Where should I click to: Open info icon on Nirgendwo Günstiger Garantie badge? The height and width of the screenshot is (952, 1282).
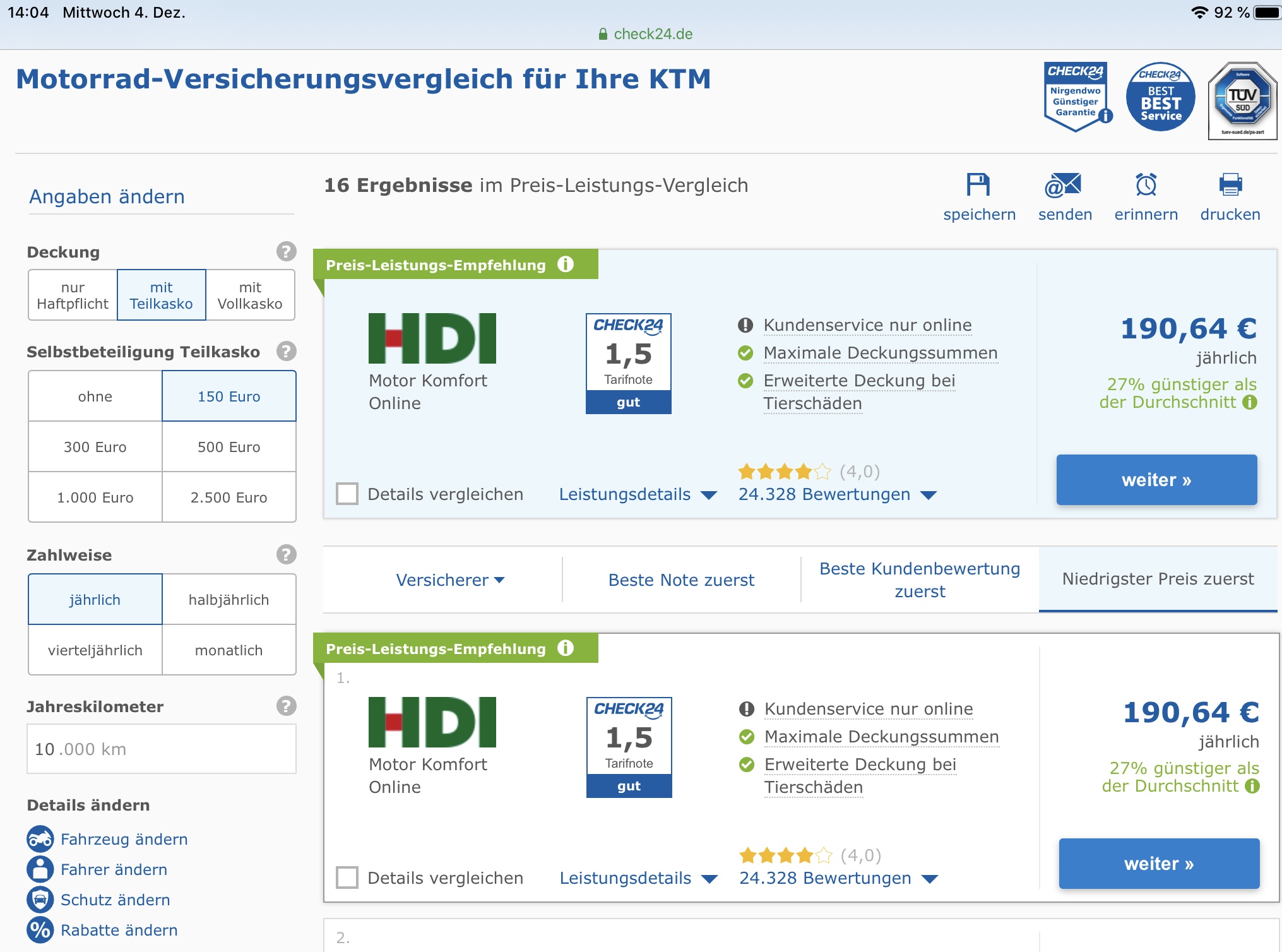[x=1105, y=116]
